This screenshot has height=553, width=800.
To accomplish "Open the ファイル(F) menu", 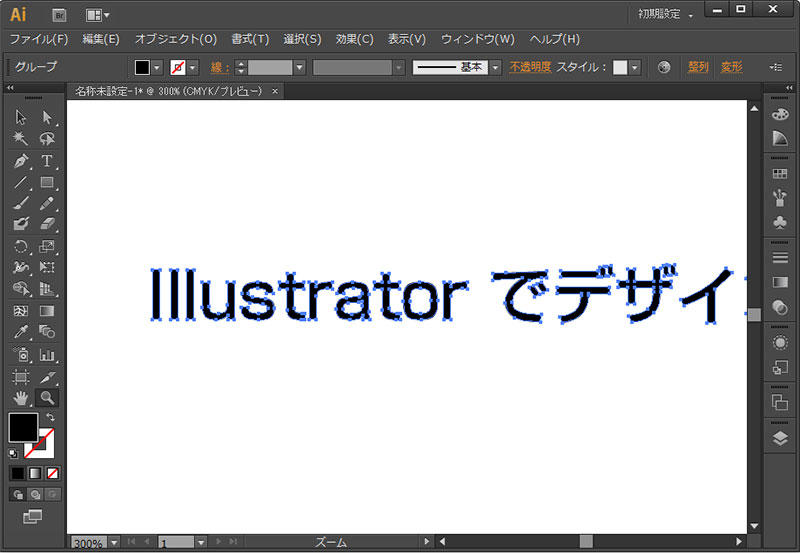I will (39, 39).
